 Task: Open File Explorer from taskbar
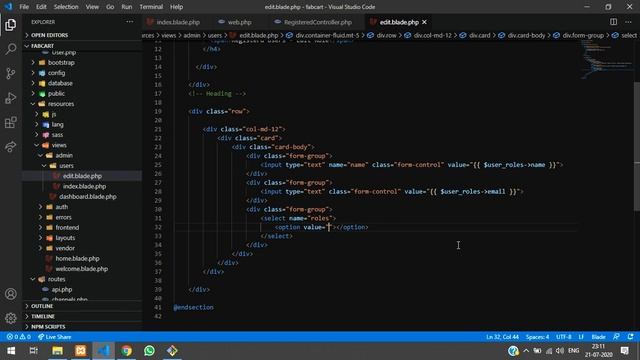coord(57,351)
